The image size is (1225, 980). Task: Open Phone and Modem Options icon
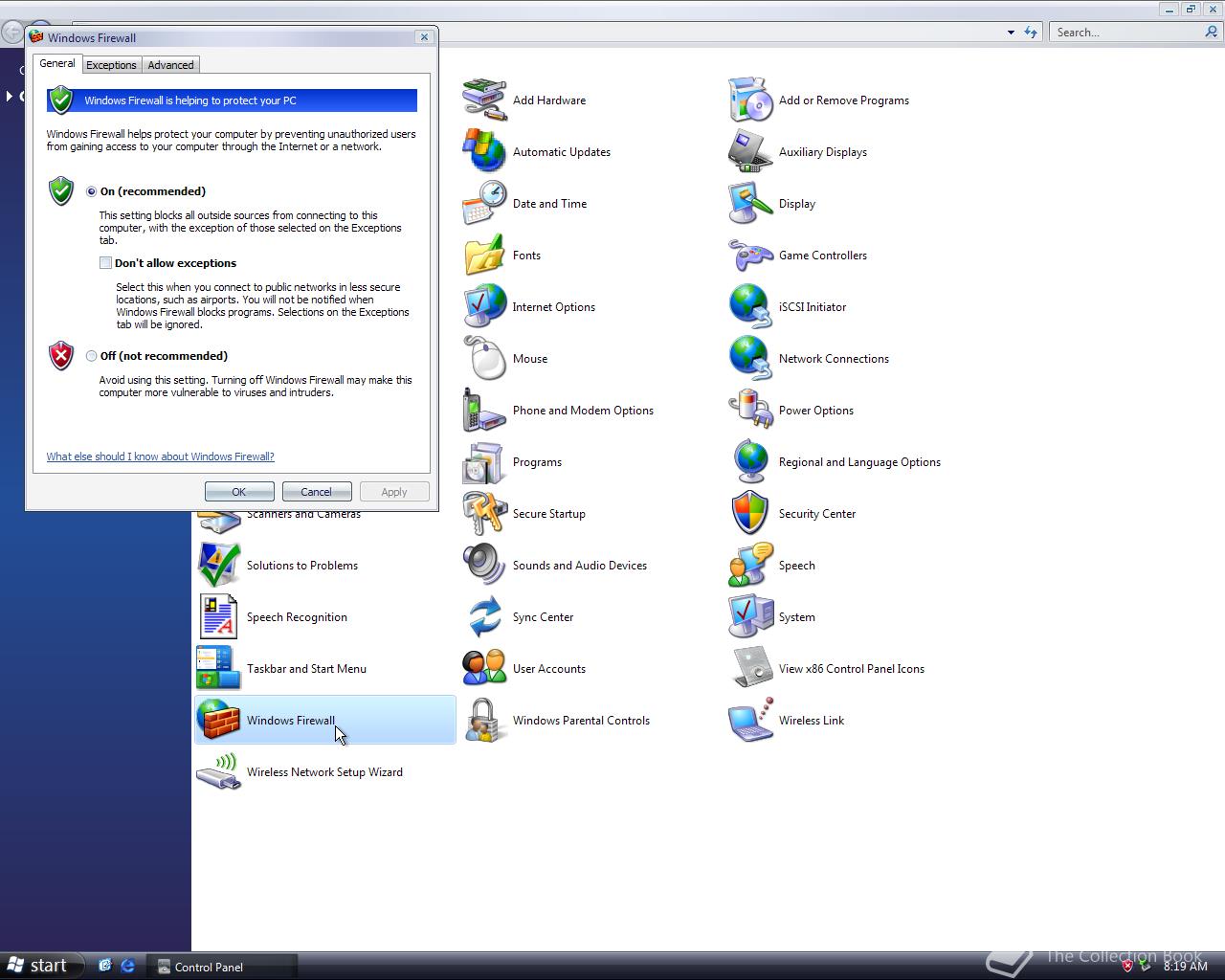pyautogui.click(x=484, y=410)
